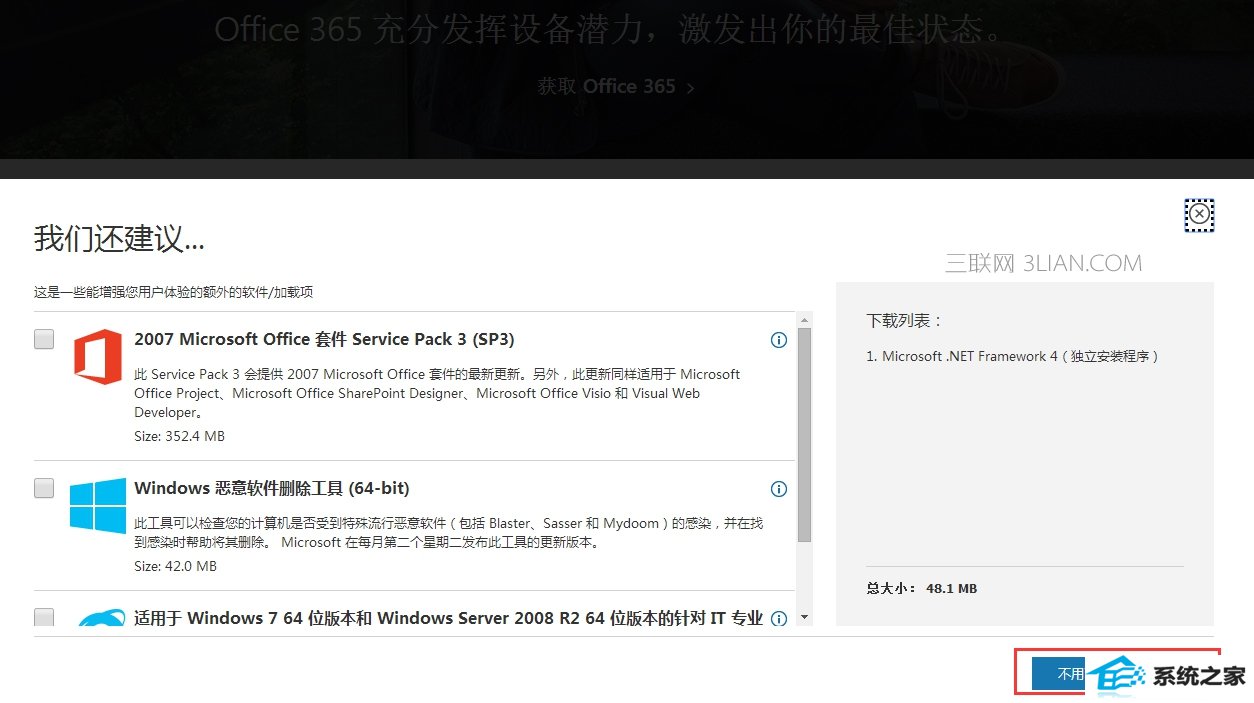Image resolution: width=1254 pixels, height=703 pixels.
Task: Click 2007 Microsoft Office 套件 Service Pack 3 title
Action: pyautogui.click(x=324, y=339)
